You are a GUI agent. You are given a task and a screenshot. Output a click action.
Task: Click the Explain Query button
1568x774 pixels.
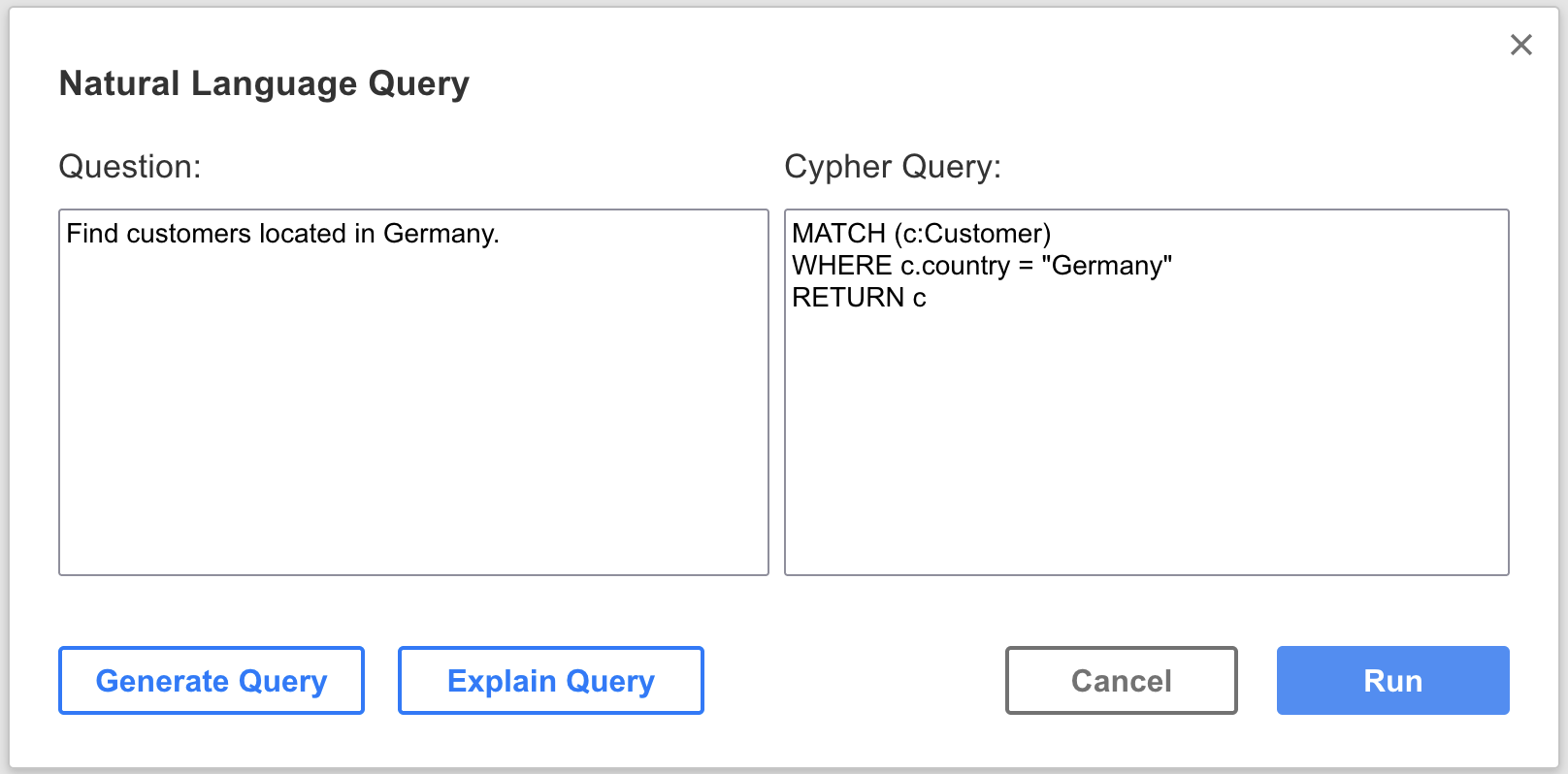(x=551, y=681)
